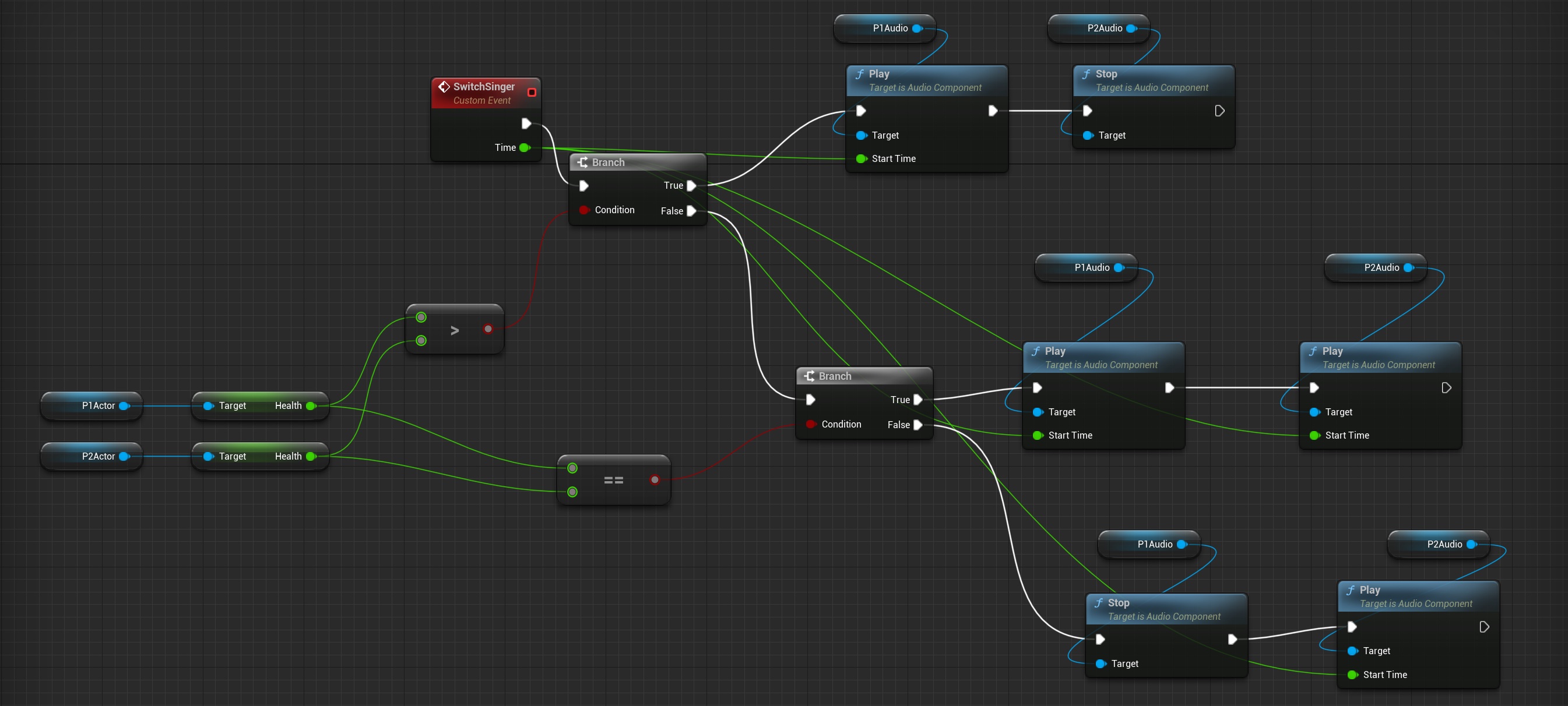Click the red square icon on SwitchSinger

[532, 92]
